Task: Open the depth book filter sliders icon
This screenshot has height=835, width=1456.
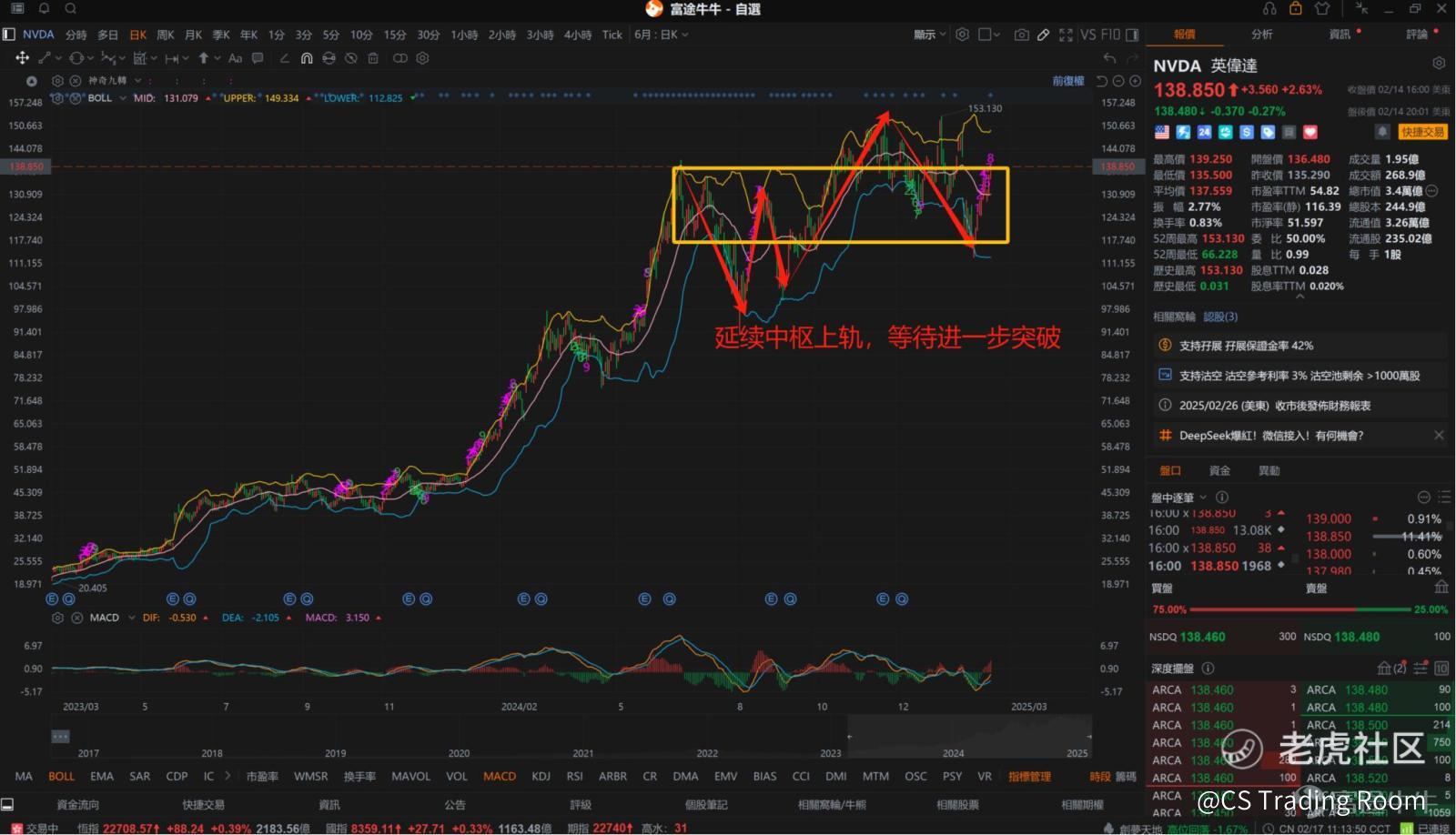Action: [x=1421, y=669]
